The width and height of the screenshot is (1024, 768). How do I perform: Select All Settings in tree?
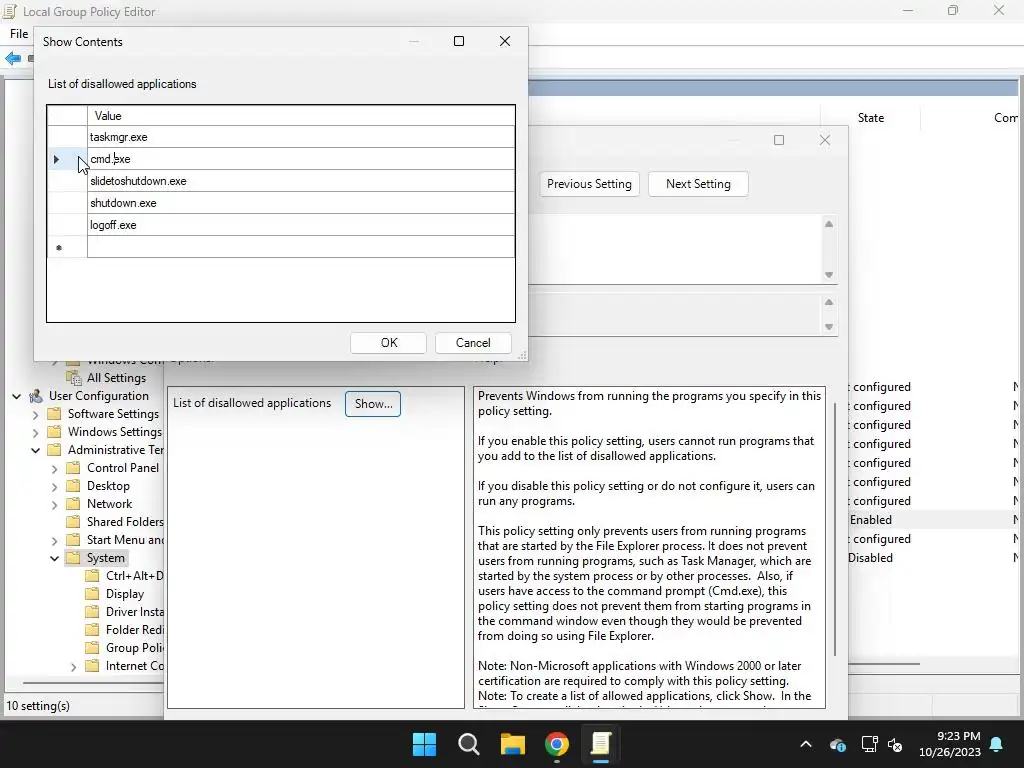click(116, 378)
